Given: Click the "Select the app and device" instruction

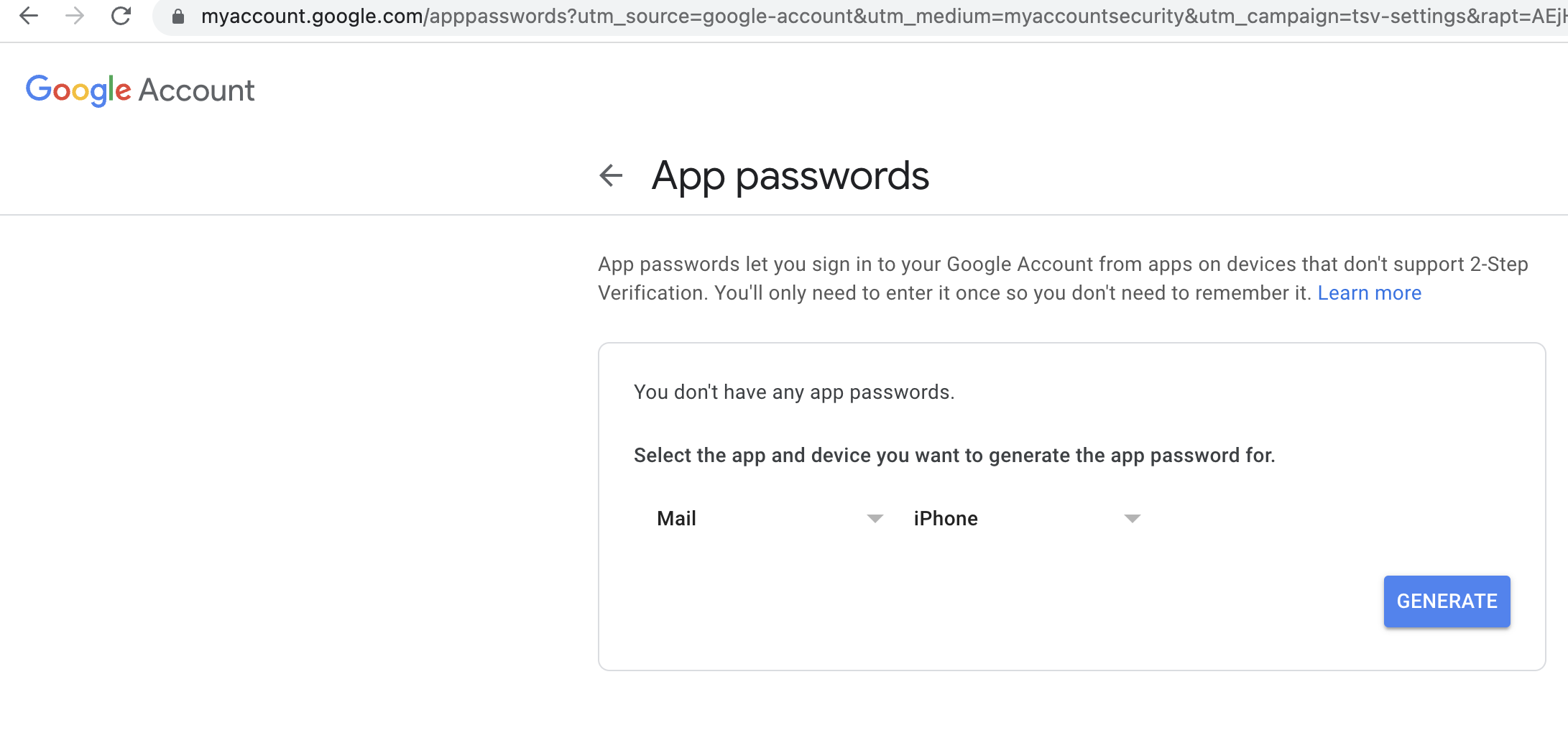Looking at the screenshot, I should tap(954, 456).
